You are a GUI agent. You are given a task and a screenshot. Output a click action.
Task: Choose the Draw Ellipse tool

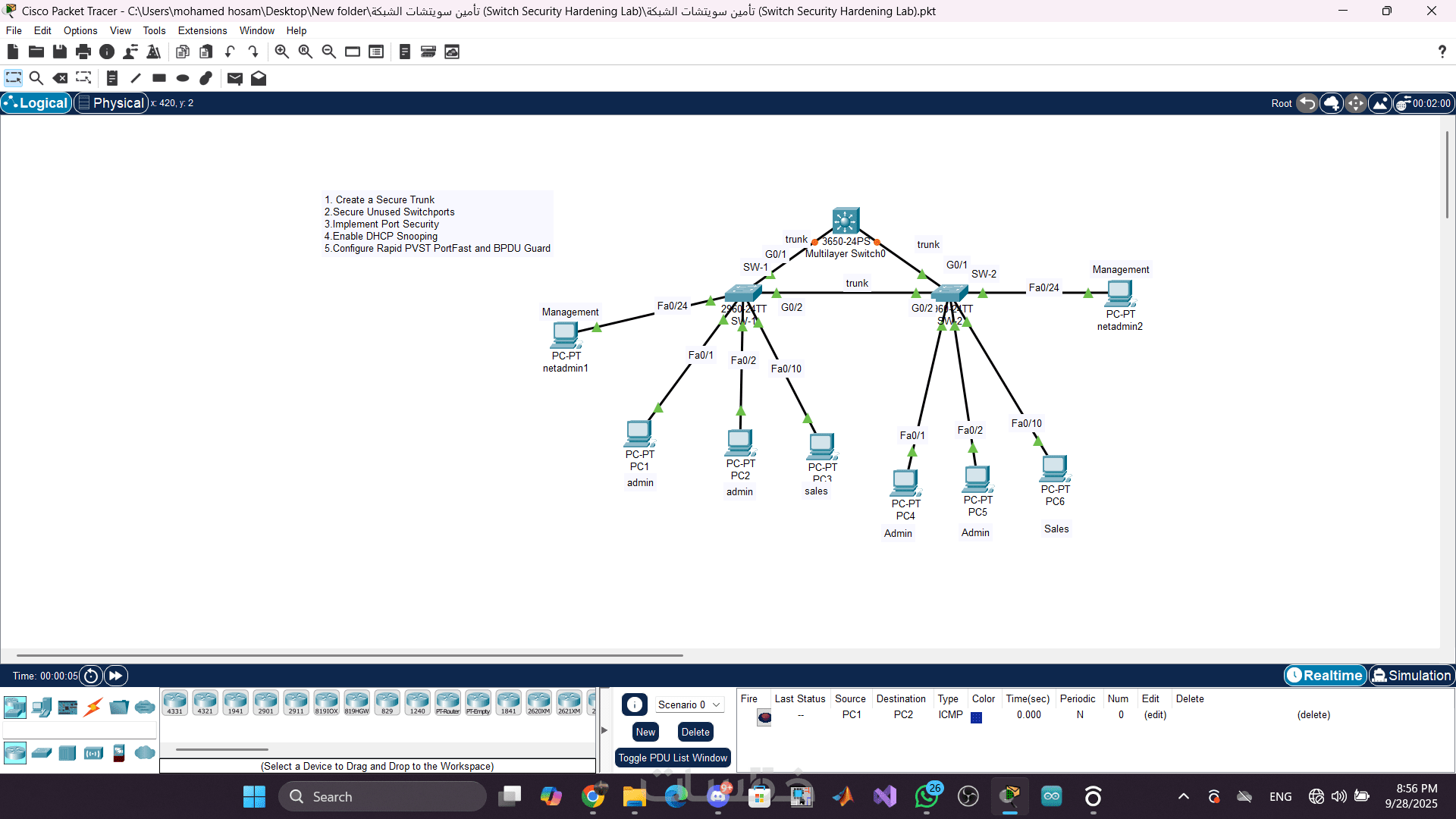(183, 78)
